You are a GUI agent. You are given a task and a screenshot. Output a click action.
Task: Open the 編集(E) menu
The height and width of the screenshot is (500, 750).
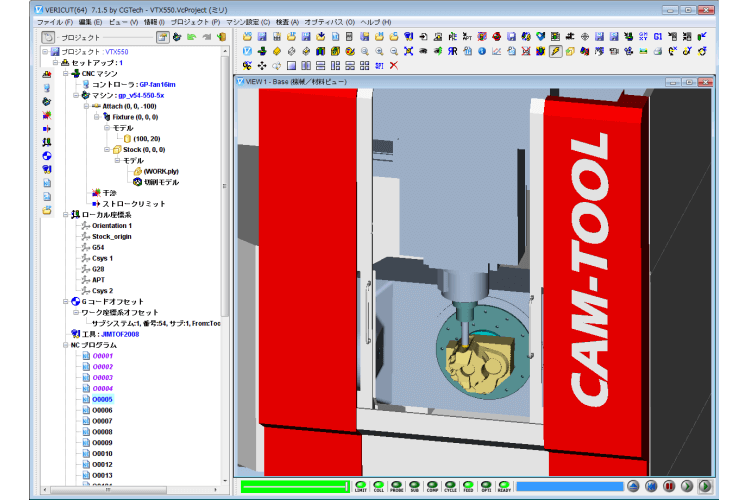(x=90, y=22)
